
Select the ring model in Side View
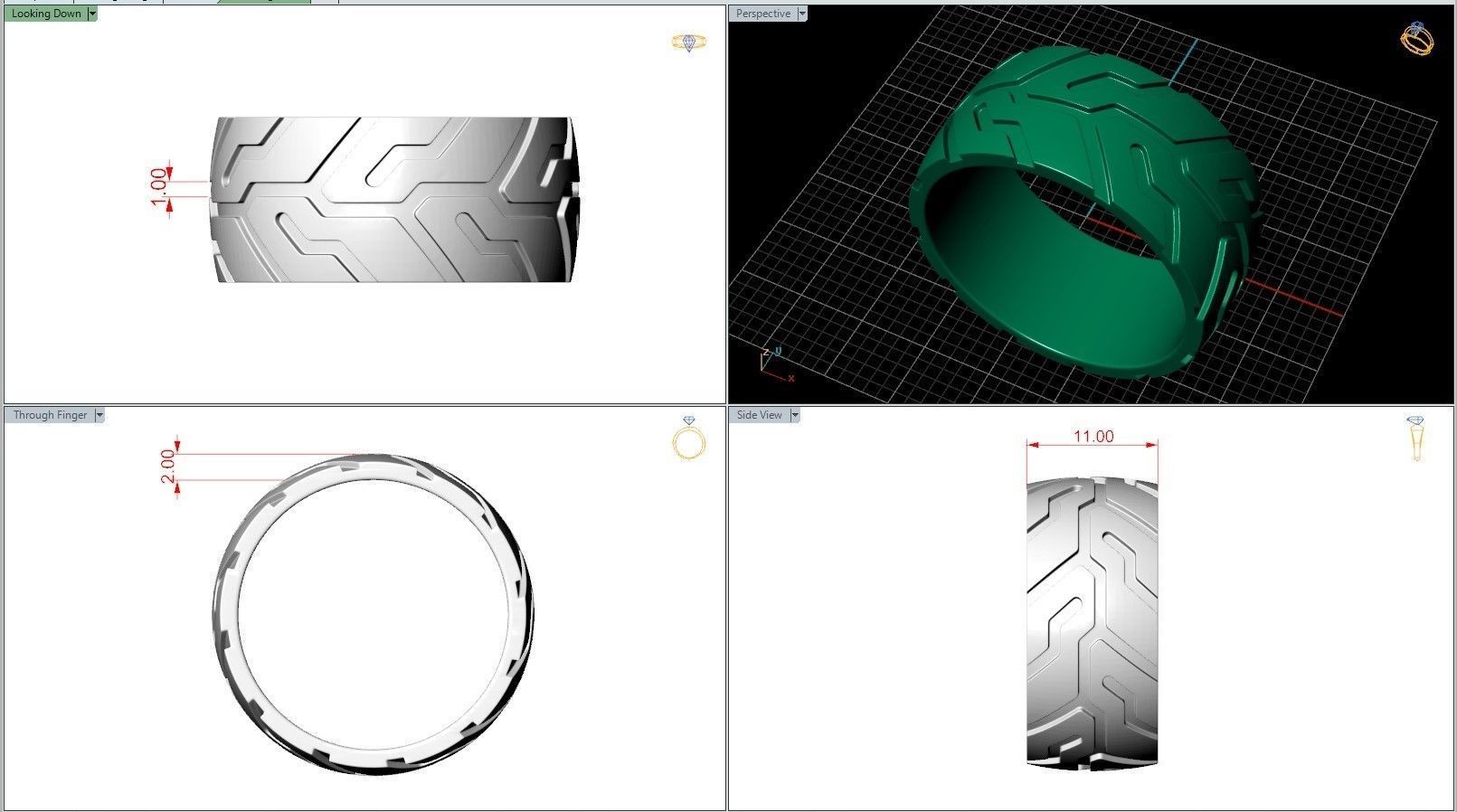[x=1093, y=622]
